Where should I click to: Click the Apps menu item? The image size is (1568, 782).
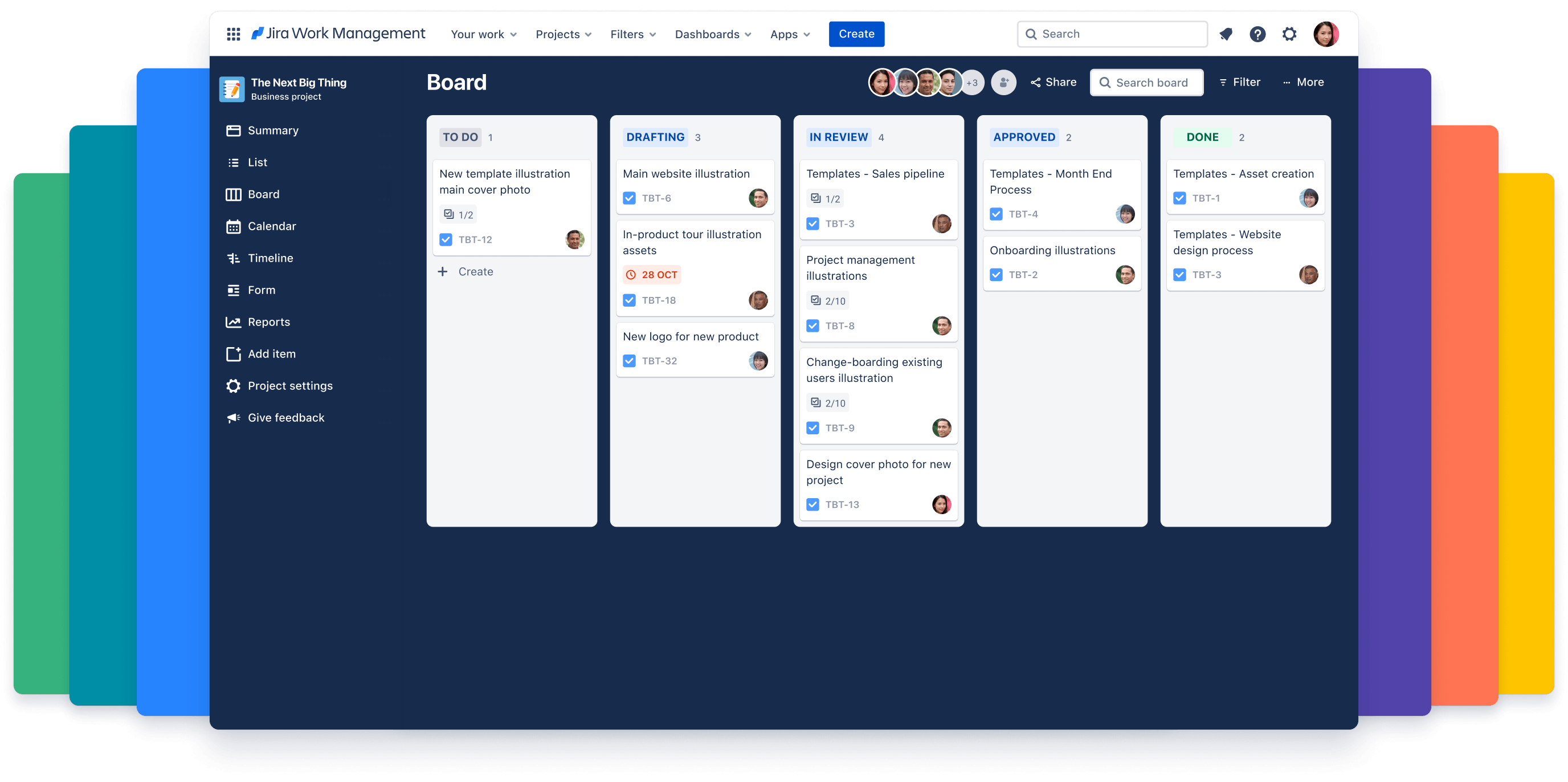(789, 33)
